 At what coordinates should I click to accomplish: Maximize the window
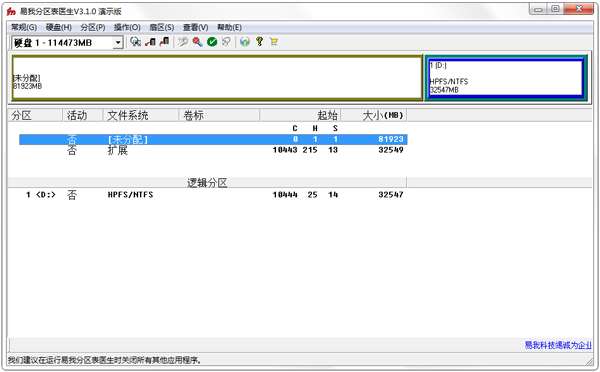(555, 9)
